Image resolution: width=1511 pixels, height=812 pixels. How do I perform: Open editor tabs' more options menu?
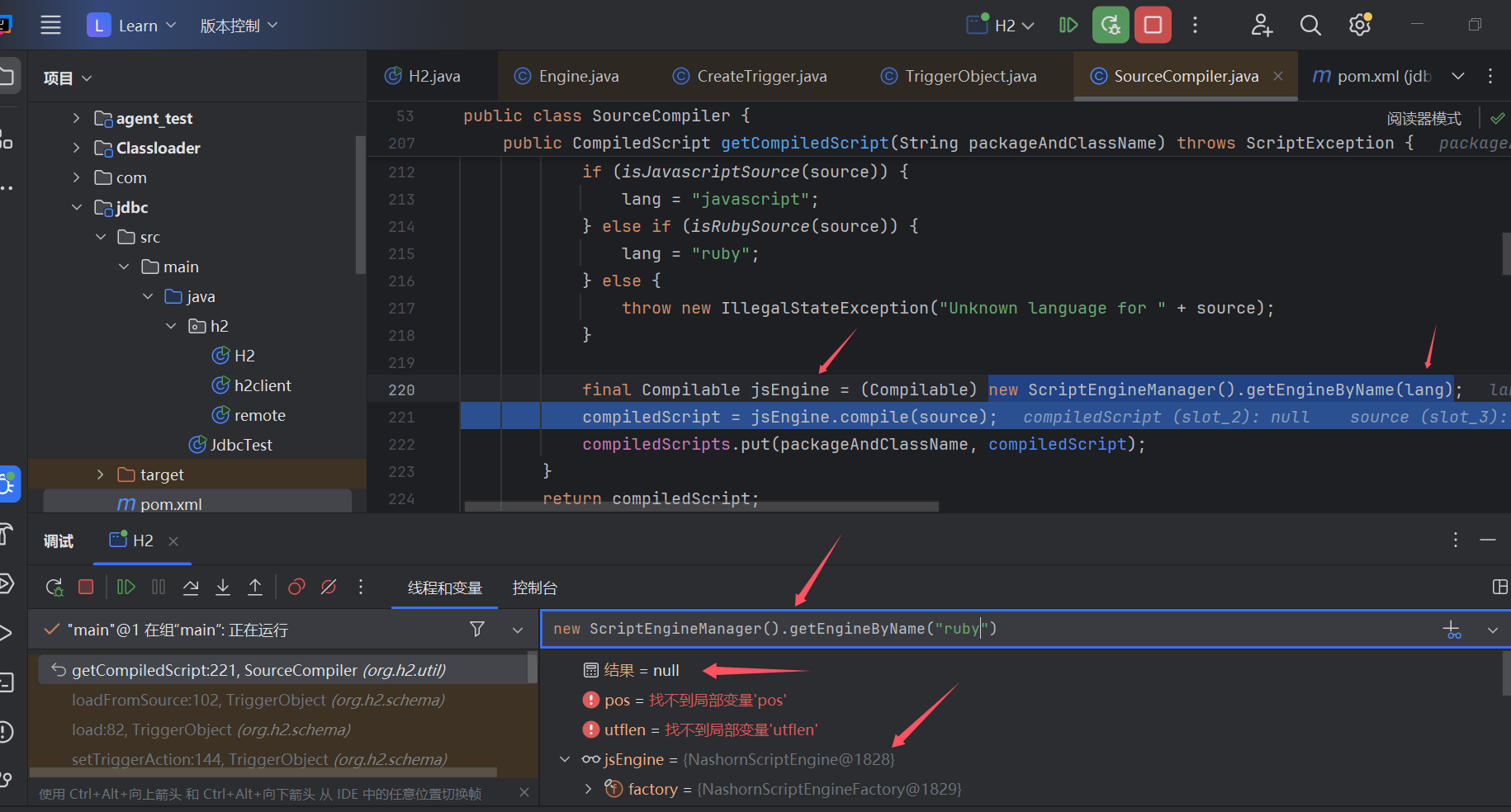coord(1490,76)
